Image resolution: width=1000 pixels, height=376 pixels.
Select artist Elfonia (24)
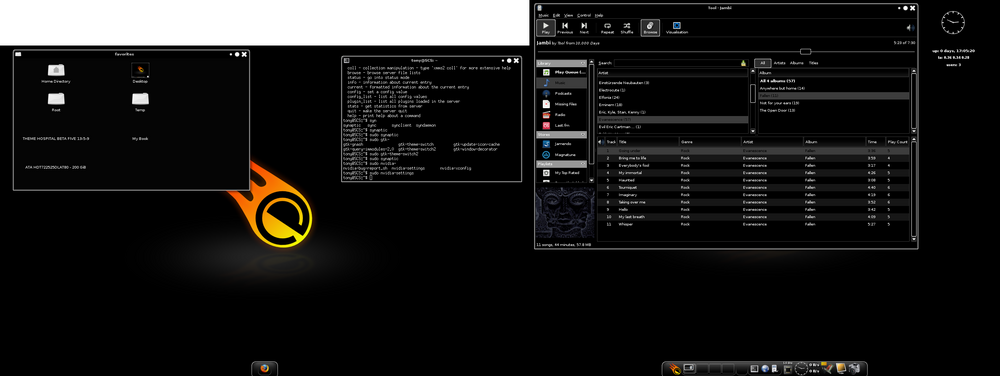672,98
